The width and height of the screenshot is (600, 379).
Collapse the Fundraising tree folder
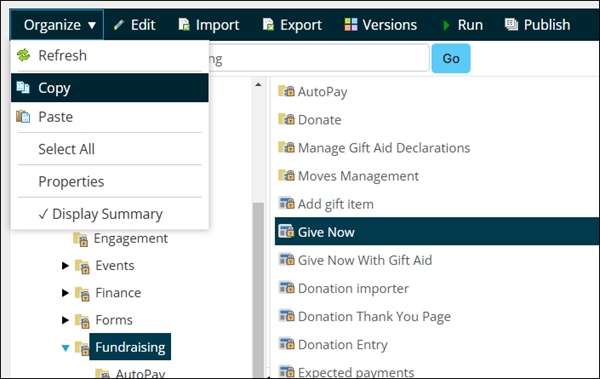(65, 348)
